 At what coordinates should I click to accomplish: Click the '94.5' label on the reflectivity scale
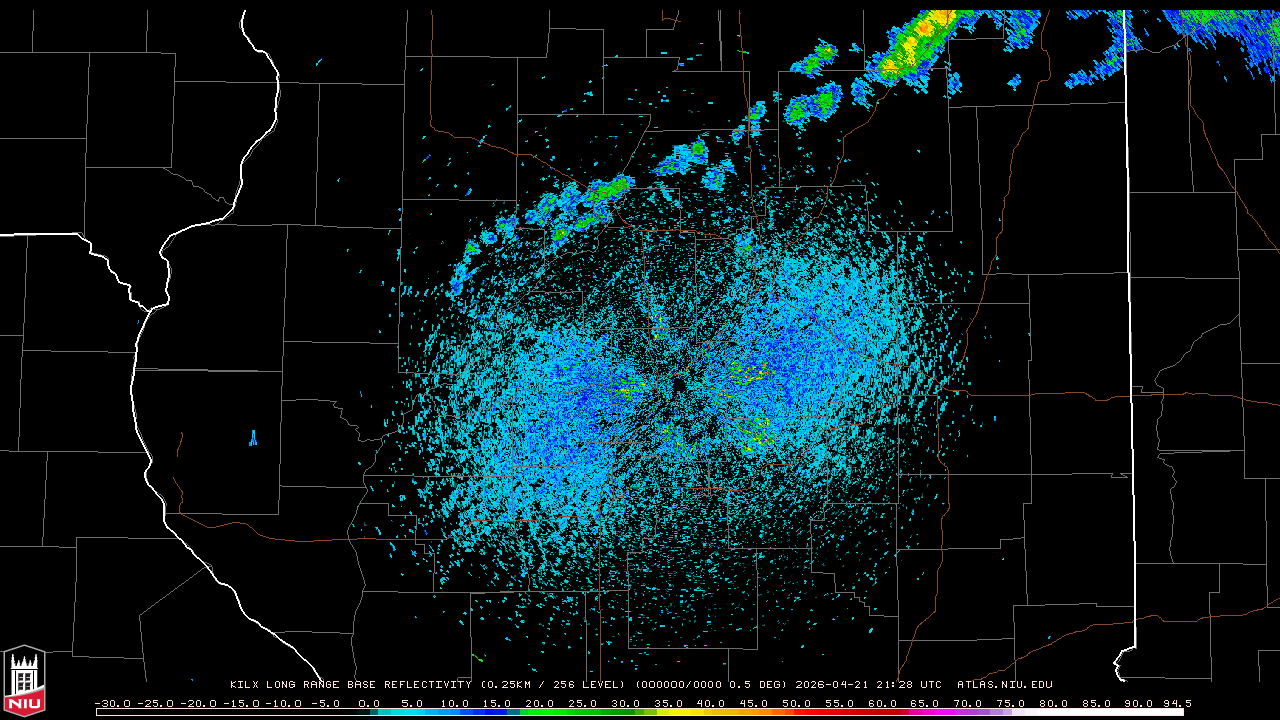(x=1176, y=703)
